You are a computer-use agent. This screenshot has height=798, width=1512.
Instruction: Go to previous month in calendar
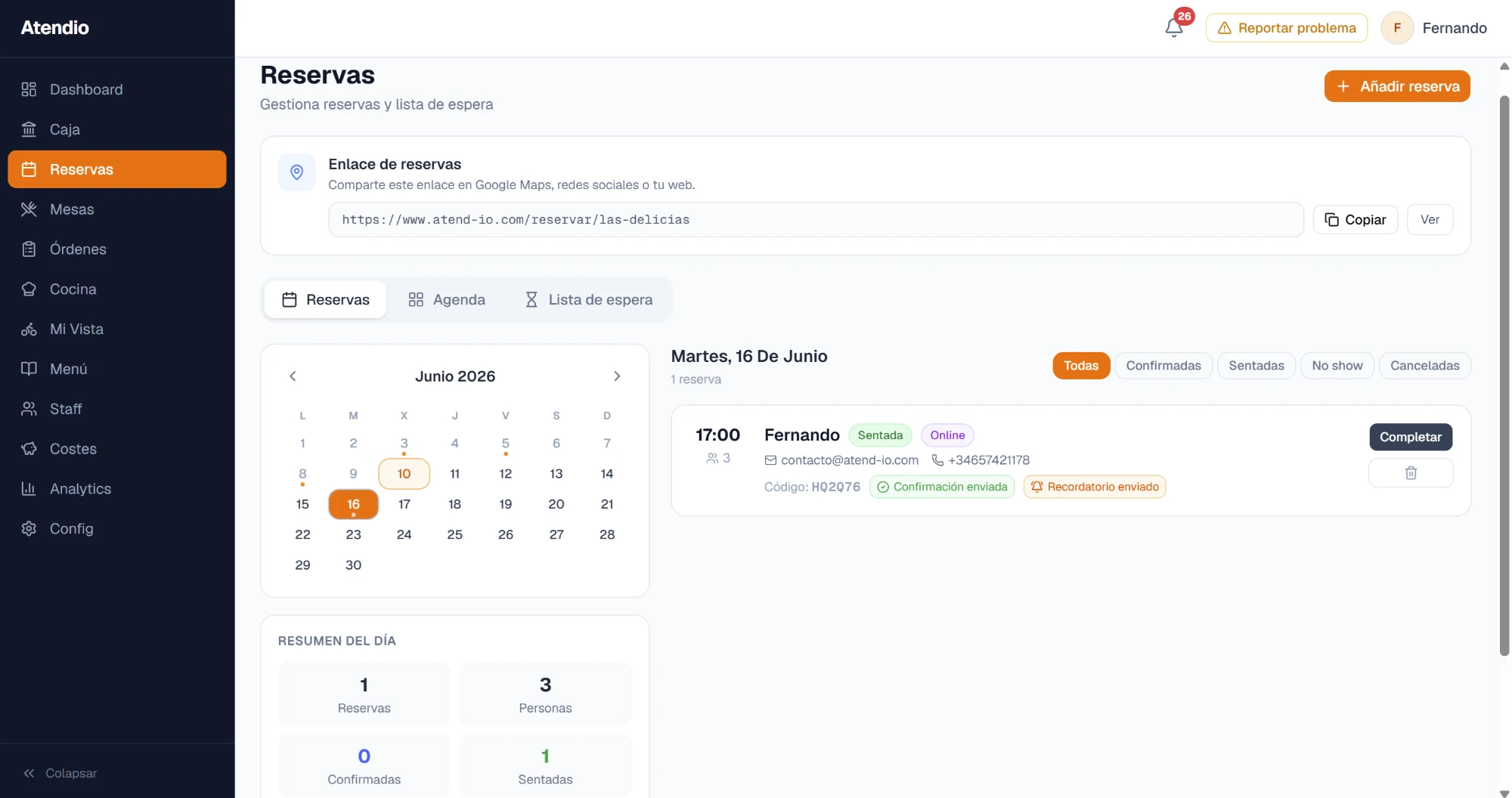tap(293, 376)
